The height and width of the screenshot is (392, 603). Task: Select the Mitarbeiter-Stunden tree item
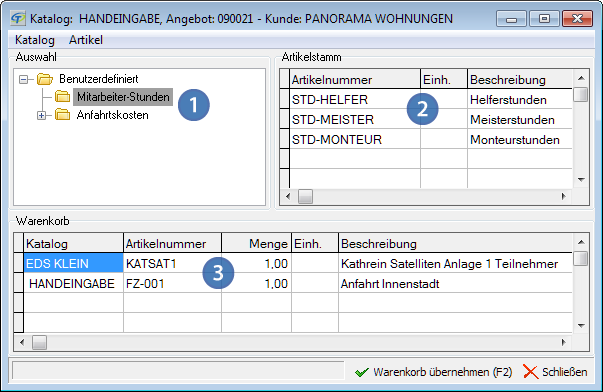coord(123,97)
